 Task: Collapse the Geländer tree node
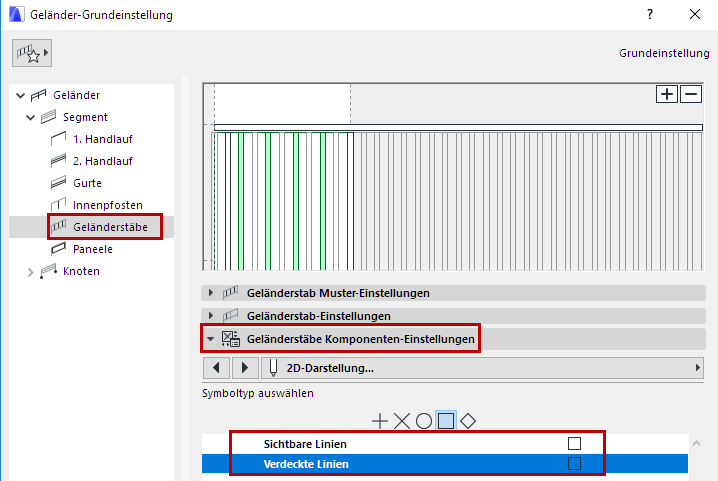pyautogui.click(x=20, y=95)
